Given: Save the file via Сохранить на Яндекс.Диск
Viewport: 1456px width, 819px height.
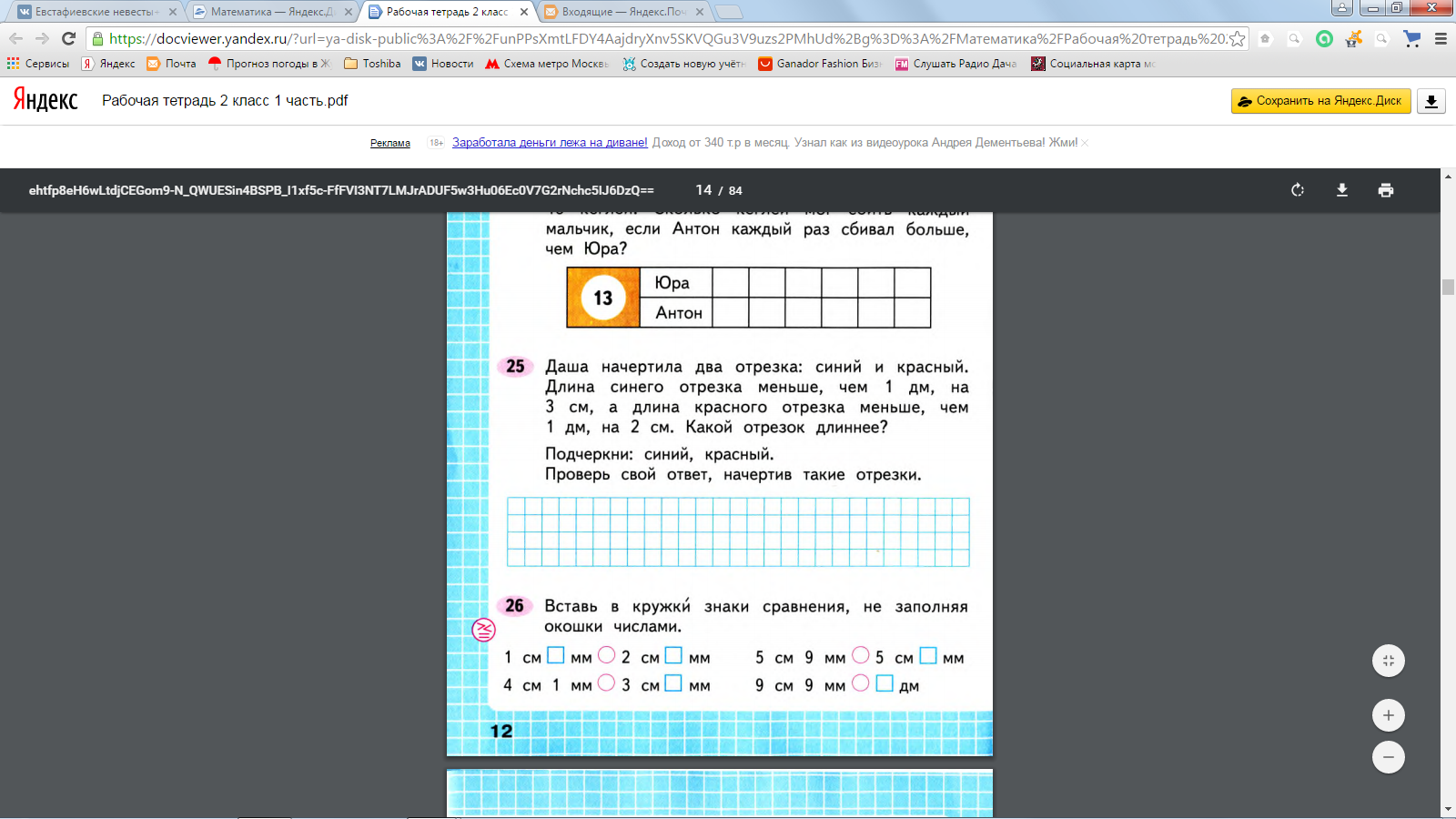Looking at the screenshot, I should click(x=1321, y=101).
